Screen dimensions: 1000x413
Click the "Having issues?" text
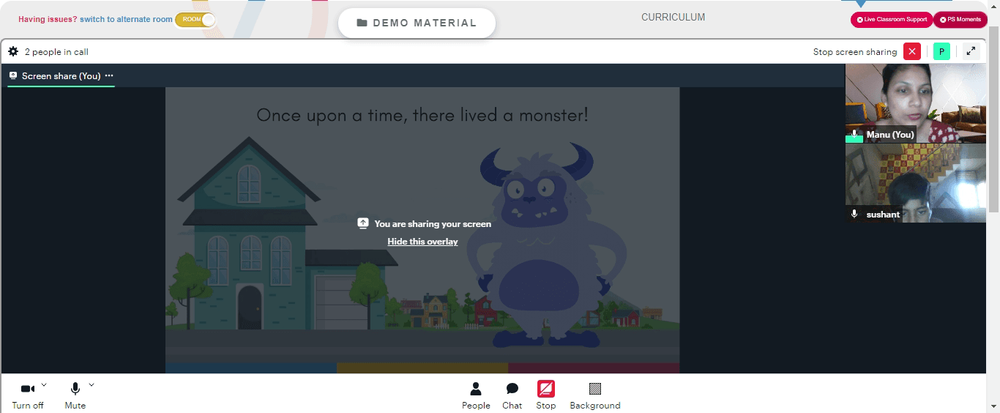pos(48,19)
